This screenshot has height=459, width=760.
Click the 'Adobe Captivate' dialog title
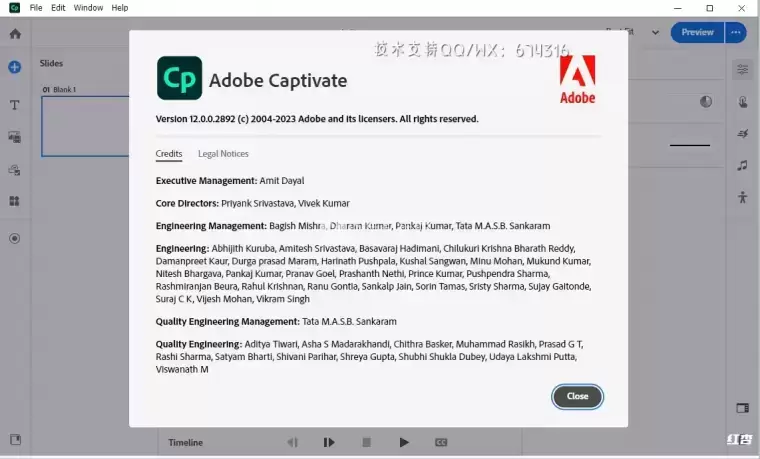coord(278,80)
